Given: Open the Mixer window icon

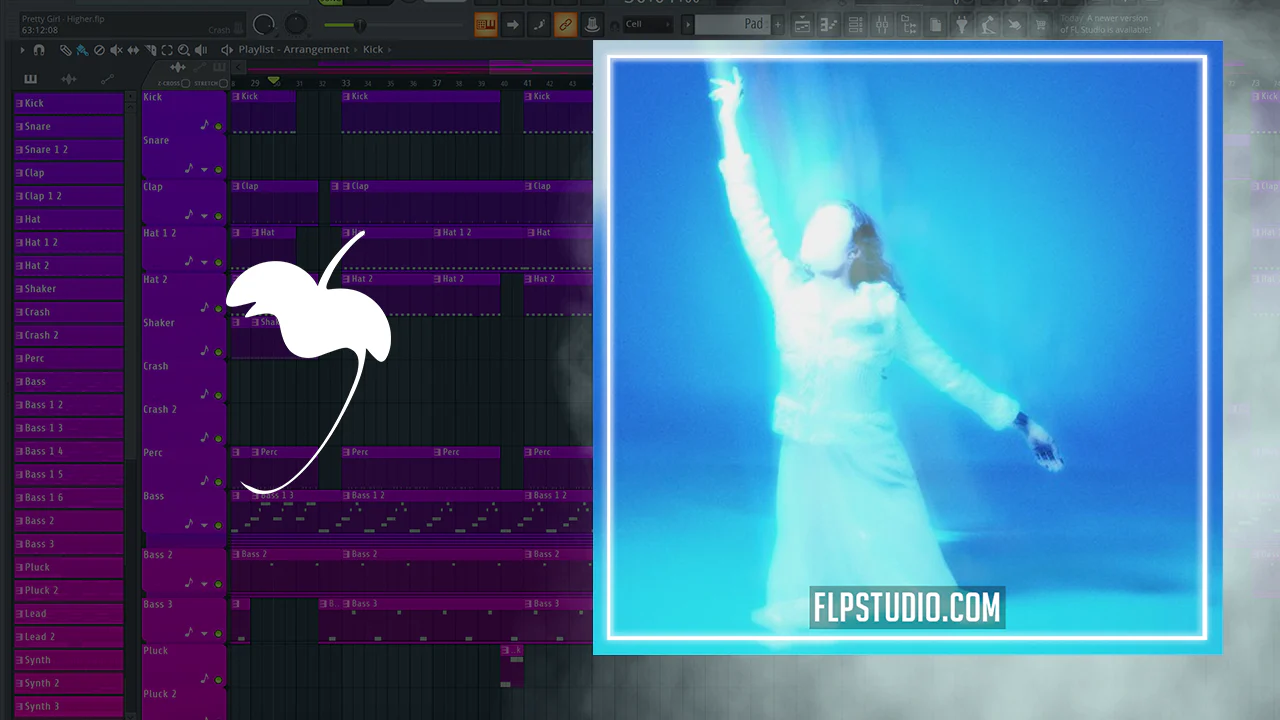Looking at the screenshot, I should (882, 24).
